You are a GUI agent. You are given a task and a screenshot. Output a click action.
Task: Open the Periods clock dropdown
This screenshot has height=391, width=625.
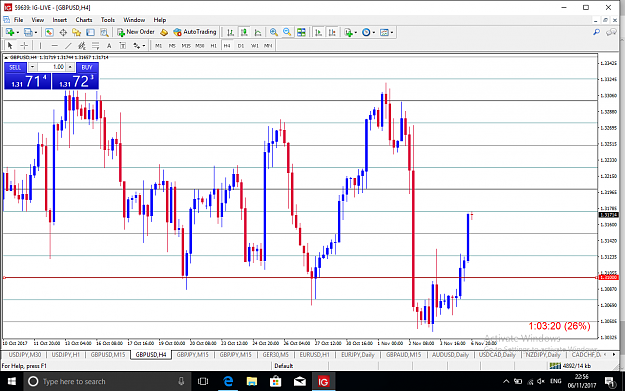click(368, 32)
